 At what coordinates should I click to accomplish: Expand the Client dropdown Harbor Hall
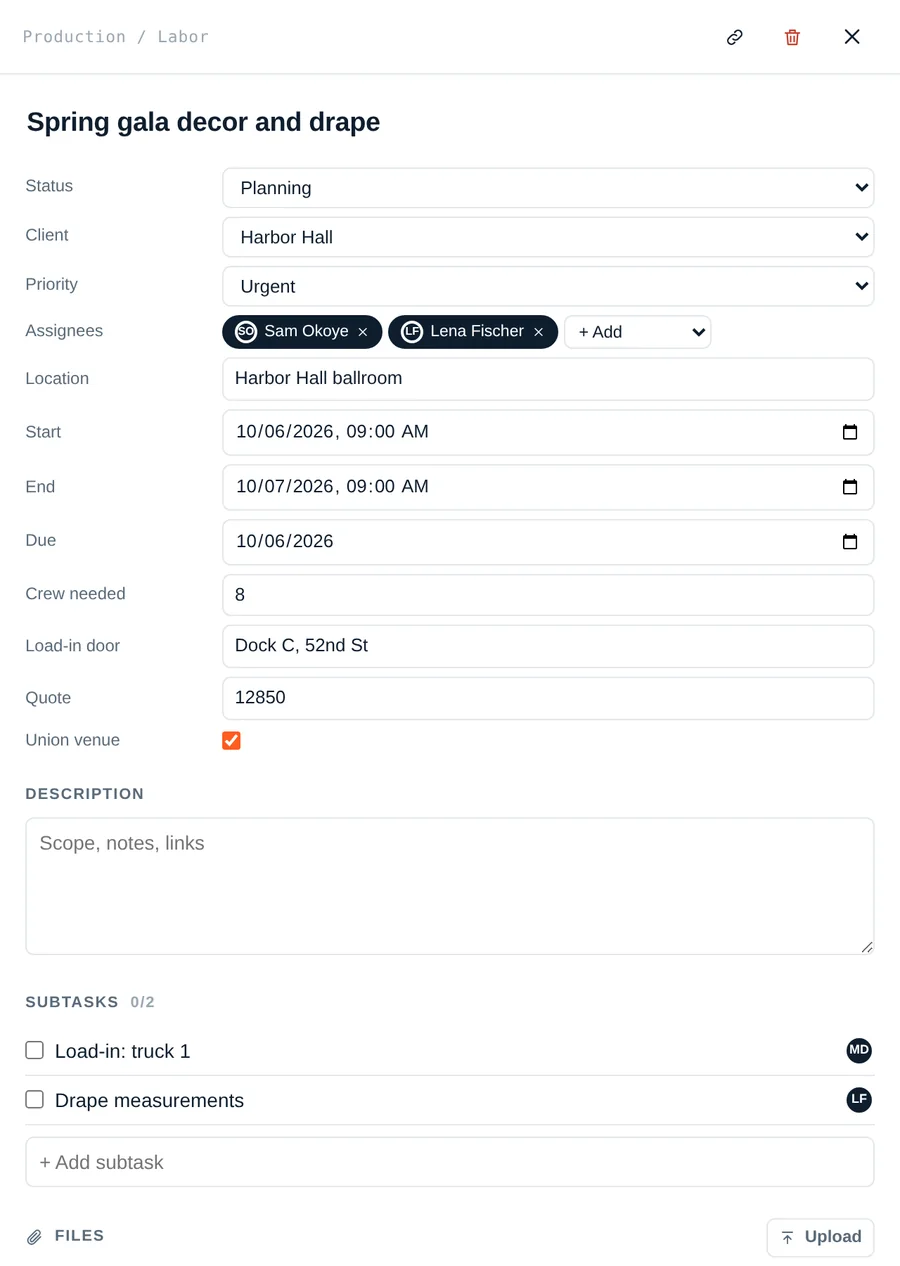coord(548,237)
